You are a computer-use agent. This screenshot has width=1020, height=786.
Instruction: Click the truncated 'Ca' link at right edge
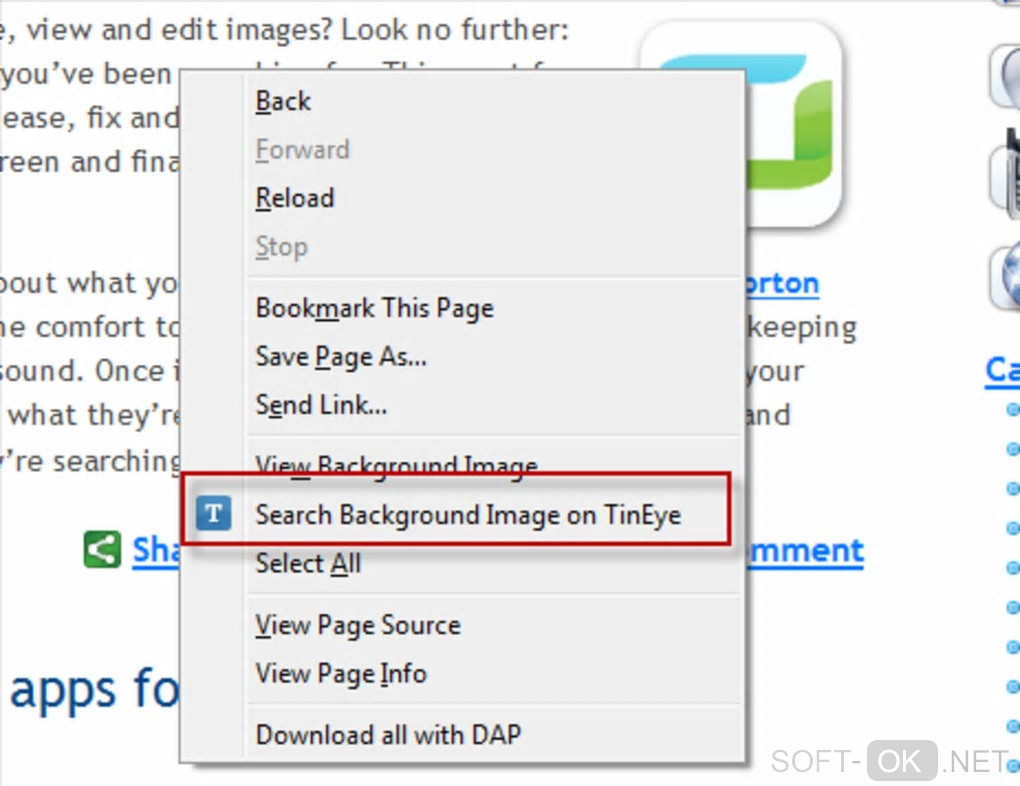pyautogui.click(x=1002, y=370)
